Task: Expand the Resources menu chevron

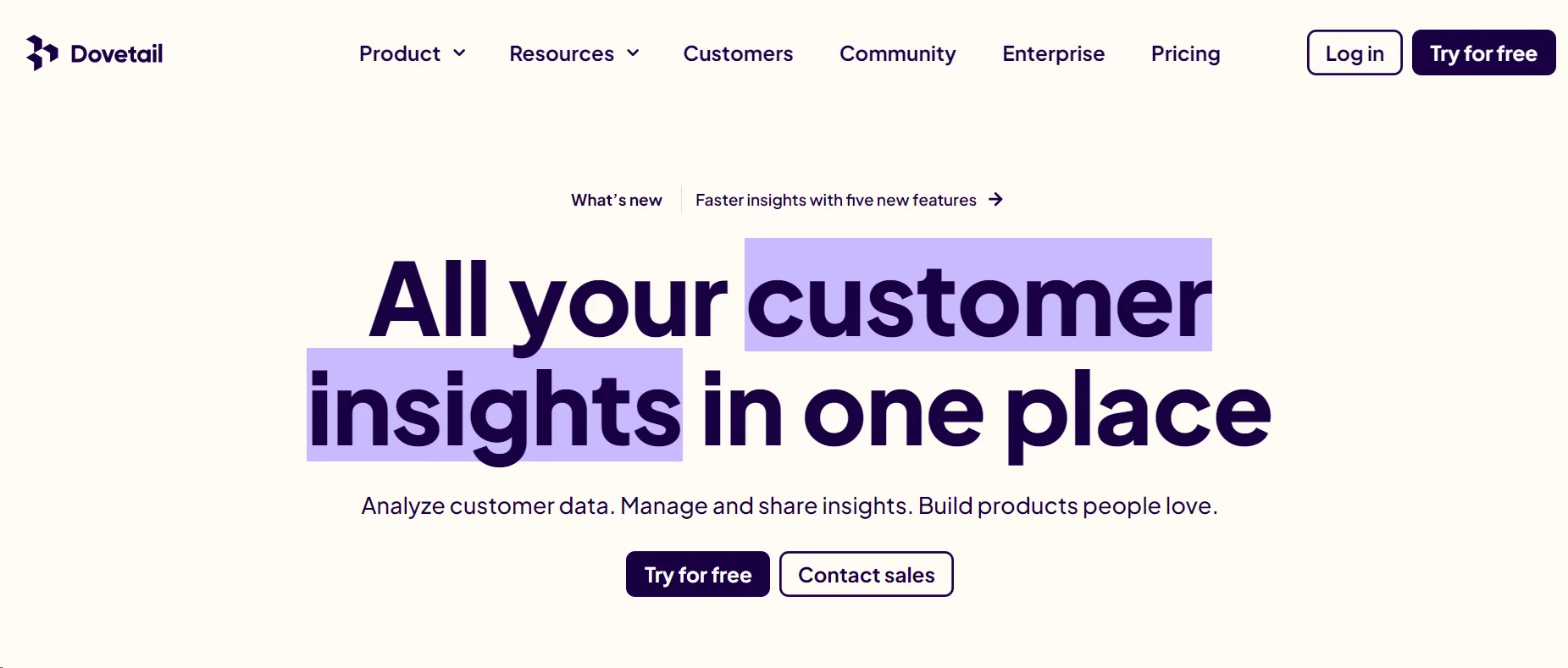Action: [x=632, y=54]
